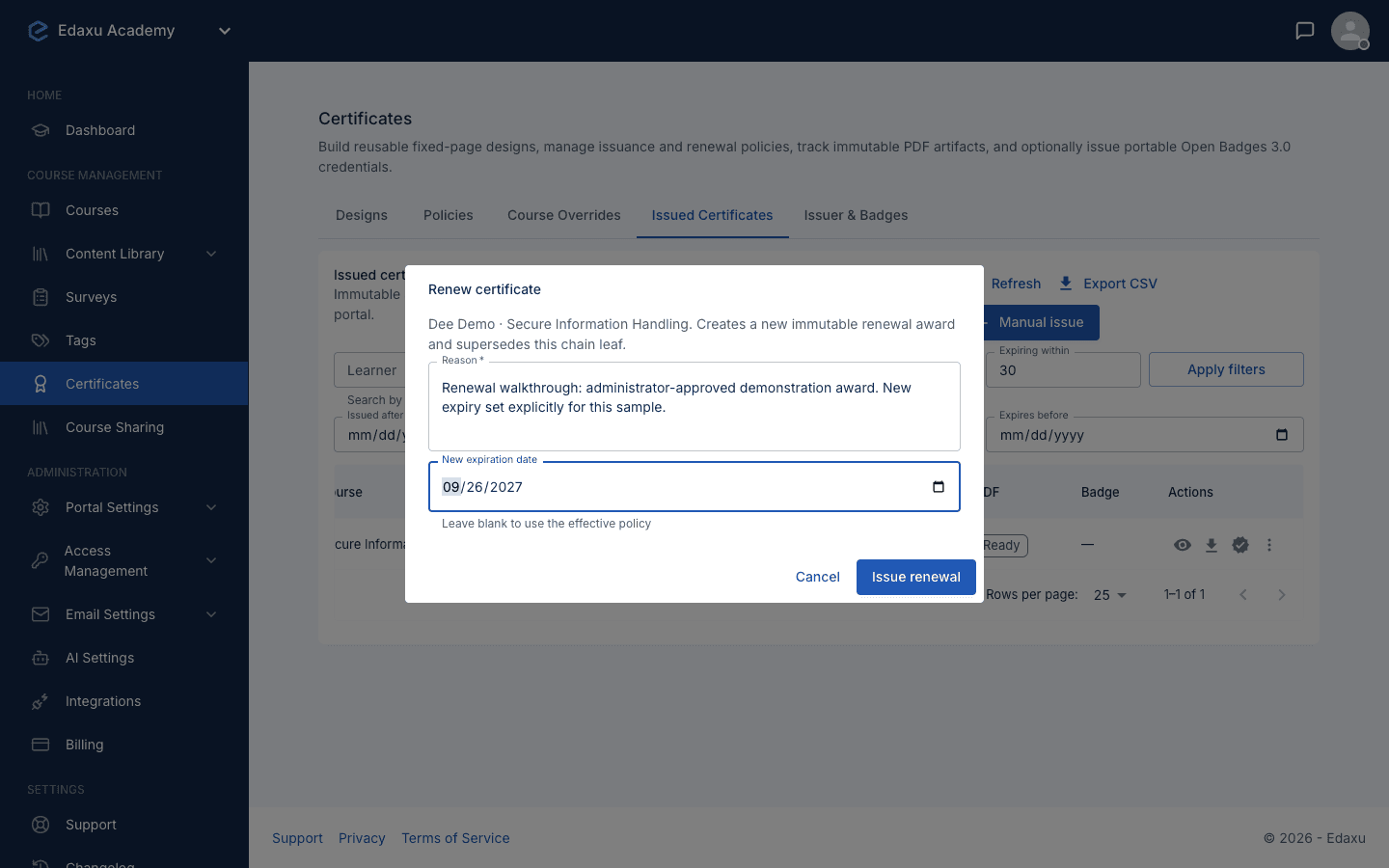Open the row's more actions menu
Screen dimensions: 1389x868
pyautogui.click(x=1269, y=545)
